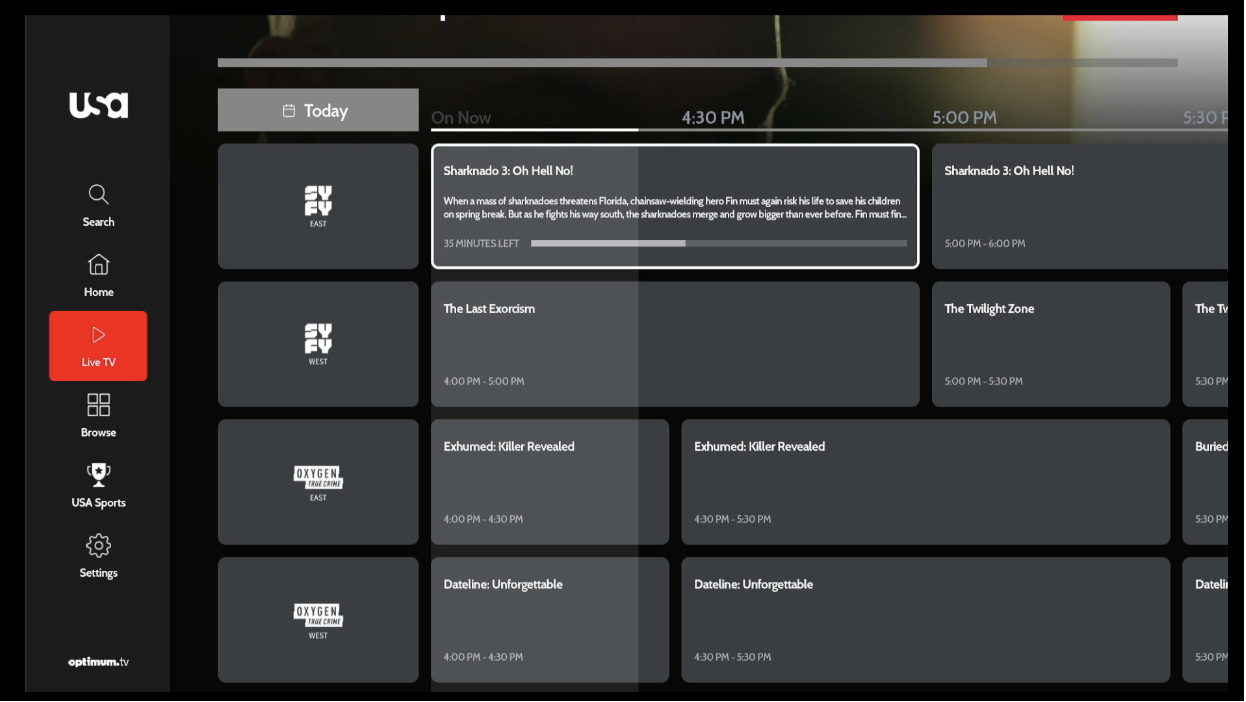
Task: Select Oxygen True Crime East channel
Action: click(318, 482)
